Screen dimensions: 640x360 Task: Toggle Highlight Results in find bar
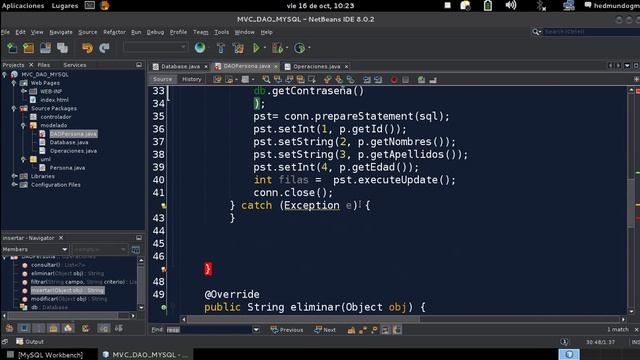[385, 330]
